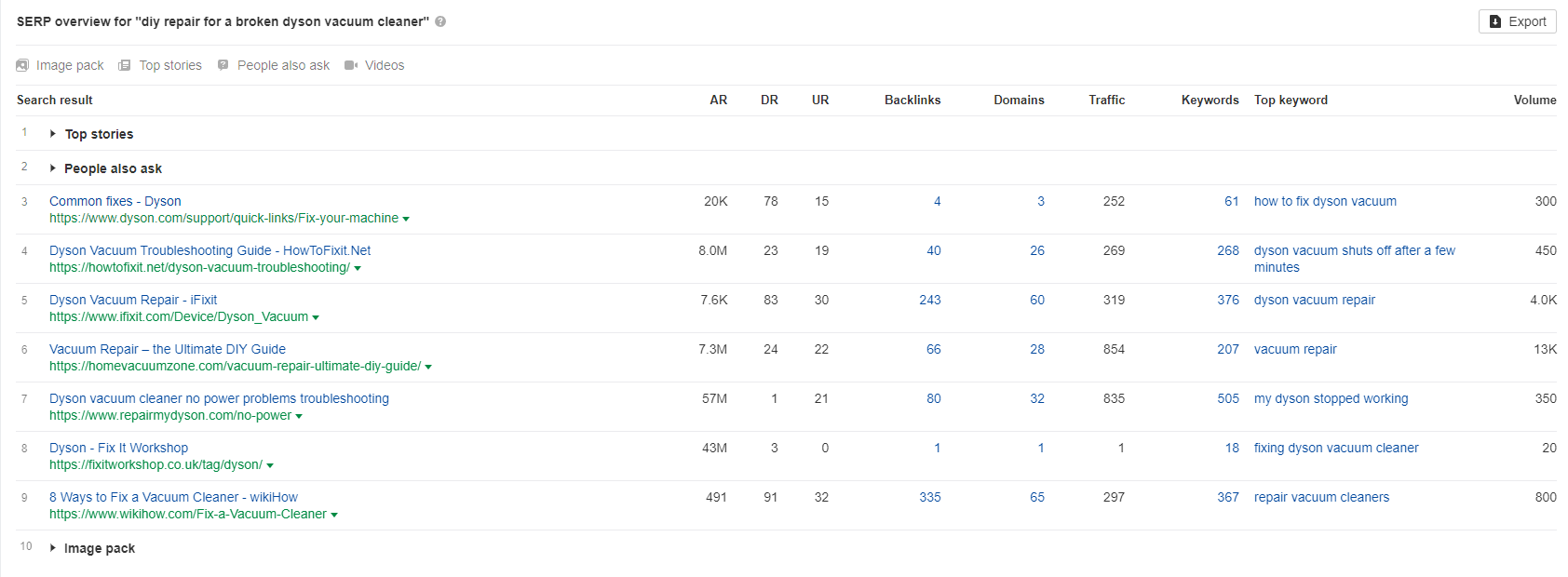The height and width of the screenshot is (577, 1568).
Task: Click the Image pack feature icon
Action: pos(22,65)
